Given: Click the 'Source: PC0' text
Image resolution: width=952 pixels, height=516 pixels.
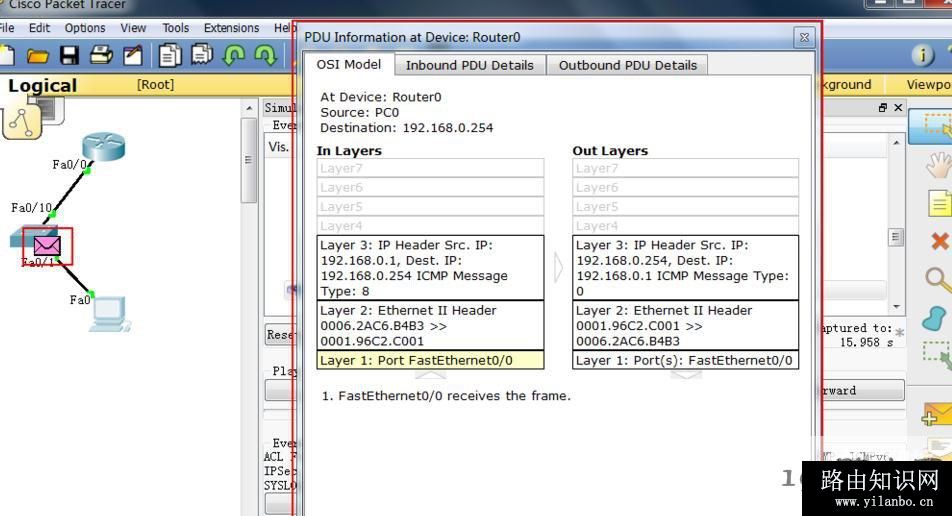Looking at the screenshot, I should pos(359,112).
